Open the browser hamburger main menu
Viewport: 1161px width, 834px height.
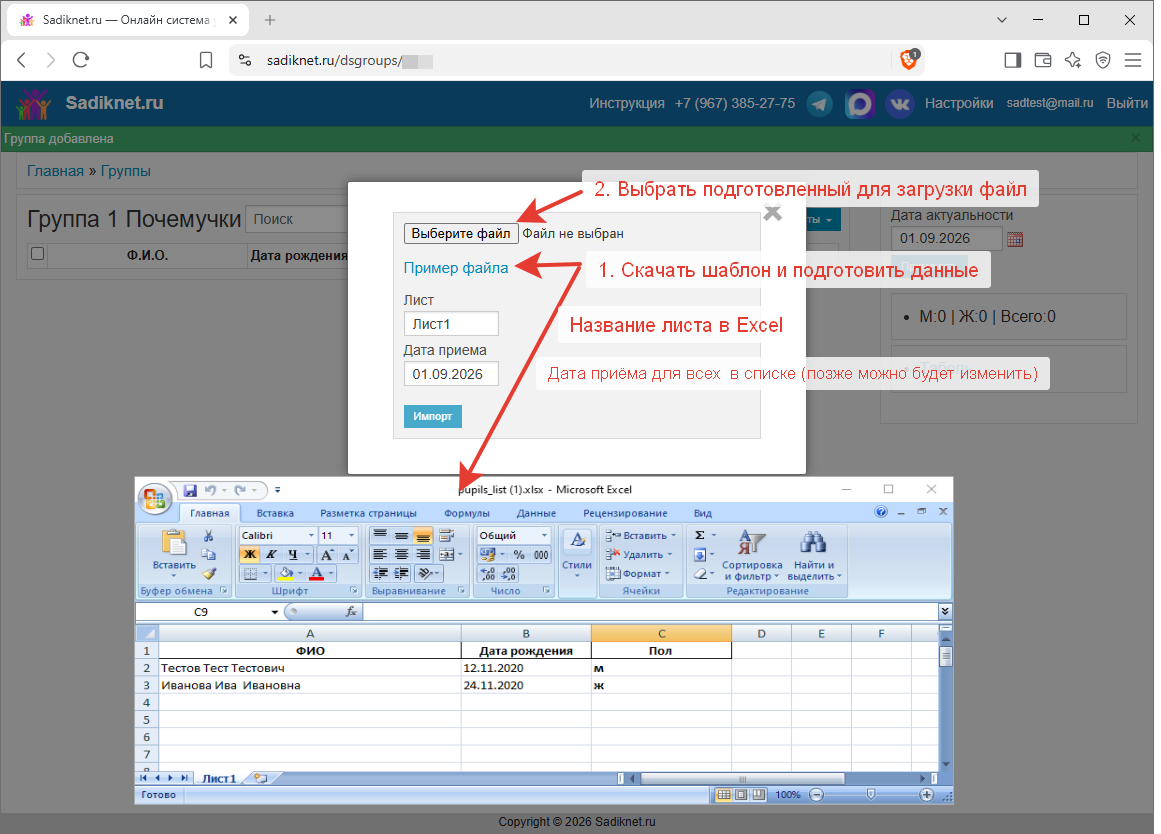click(1133, 60)
